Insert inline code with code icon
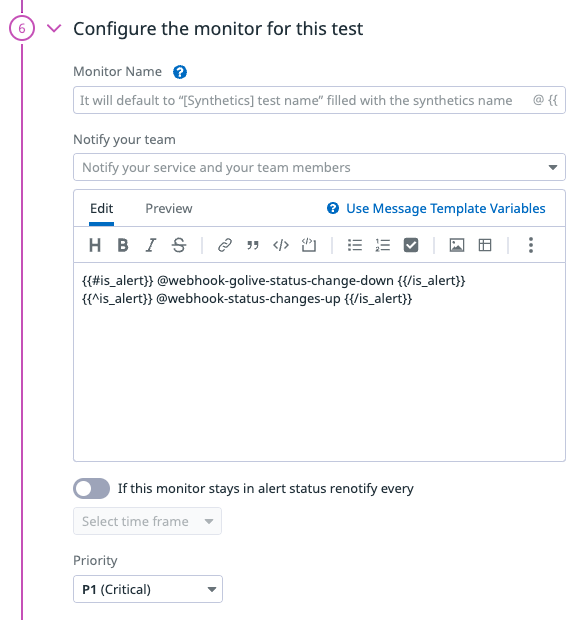Image resolution: width=587 pixels, height=620 pixels. (281, 245)
